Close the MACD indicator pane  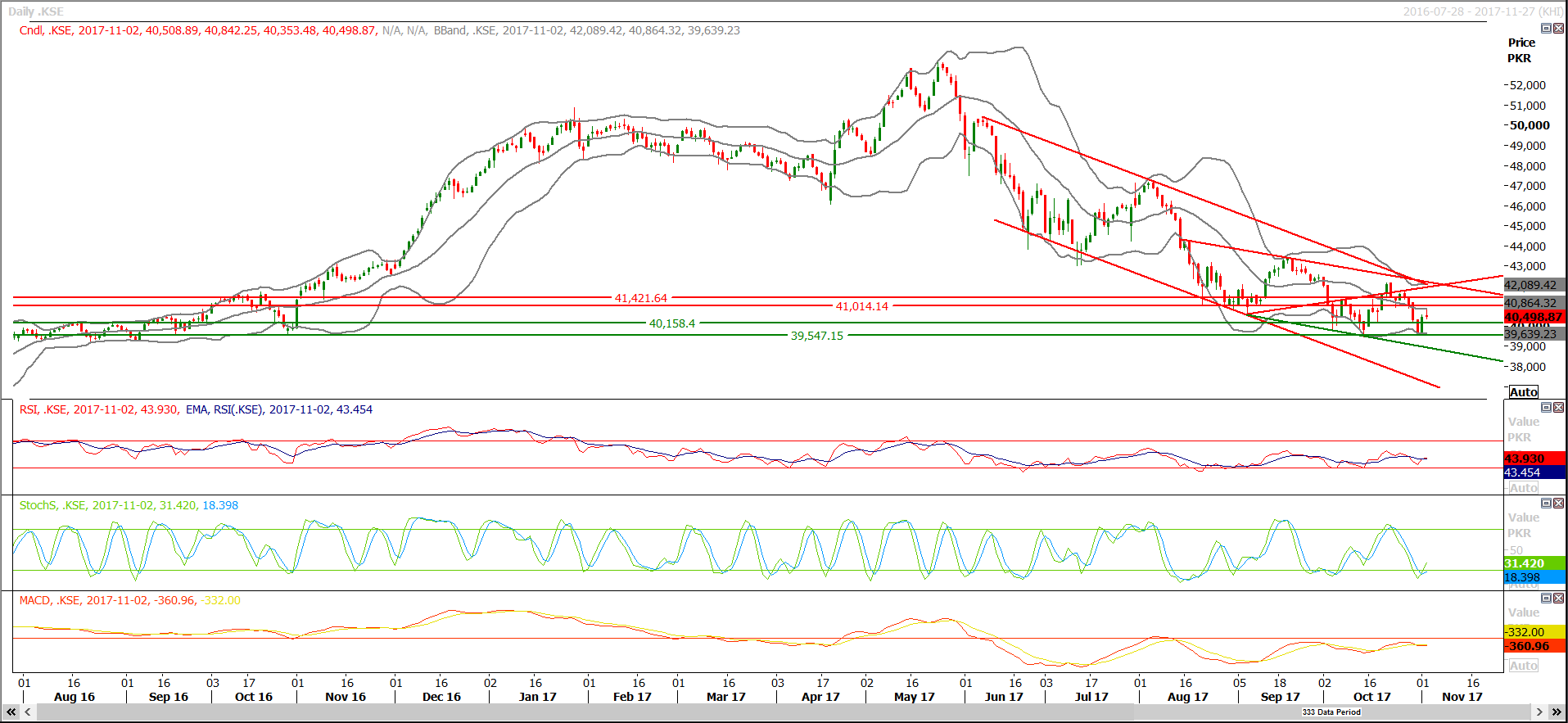coord(1558,599)
